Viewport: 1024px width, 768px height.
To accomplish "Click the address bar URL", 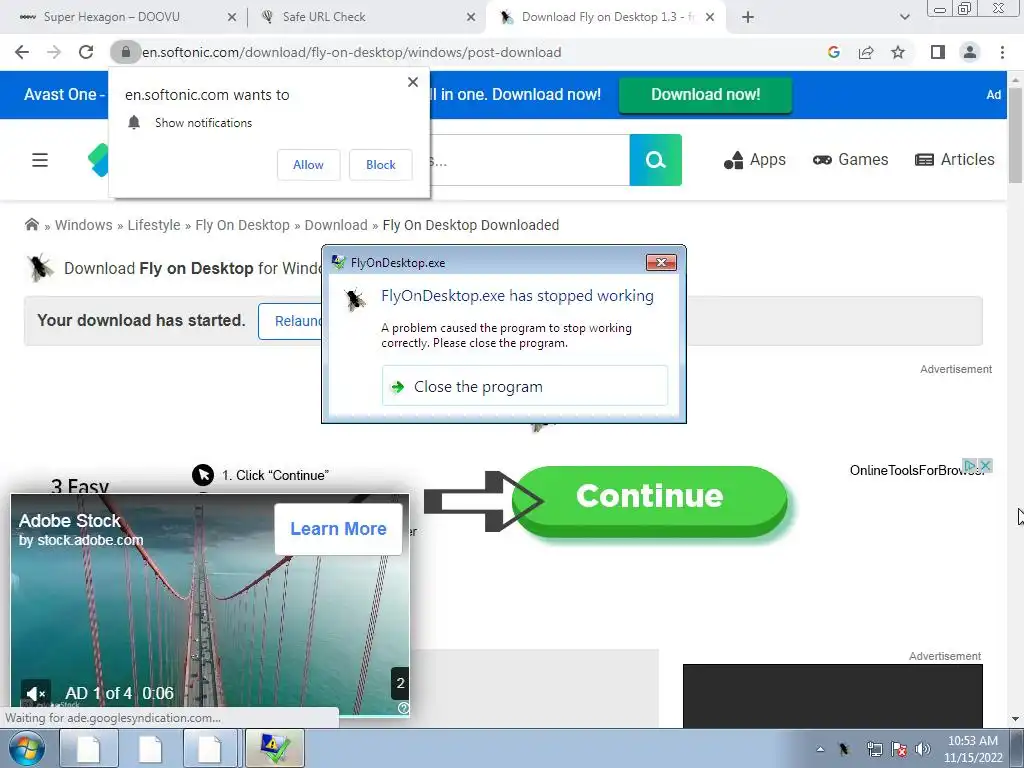I will (x=351, y=52).
